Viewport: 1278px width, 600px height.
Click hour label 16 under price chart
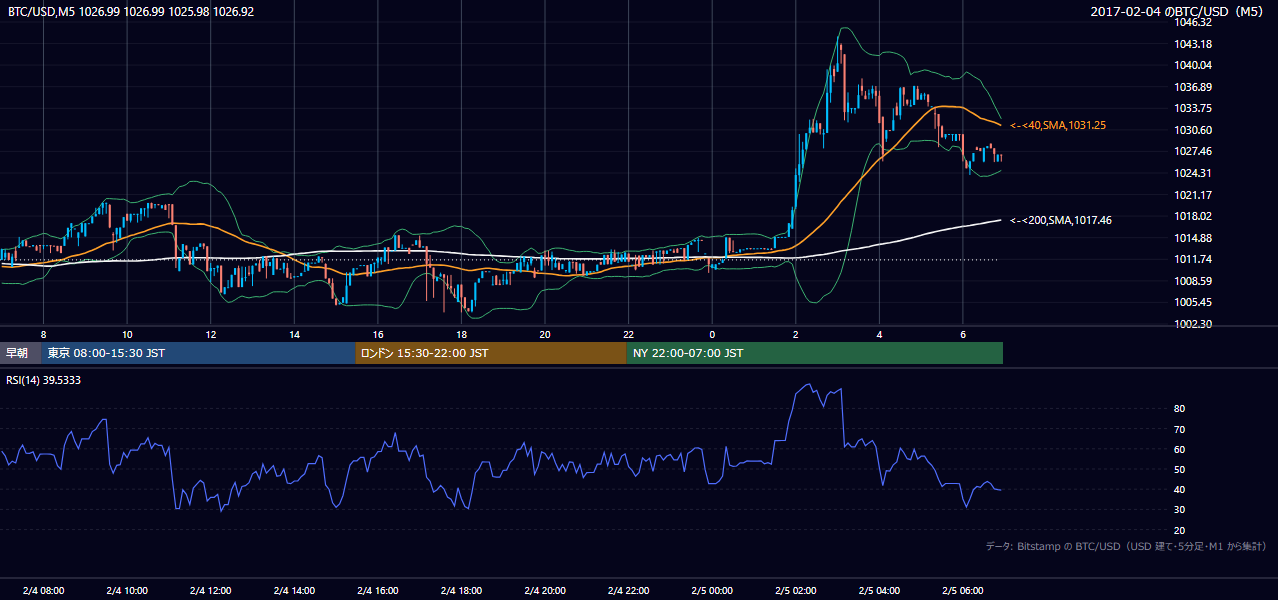click(x=377, y=334)
